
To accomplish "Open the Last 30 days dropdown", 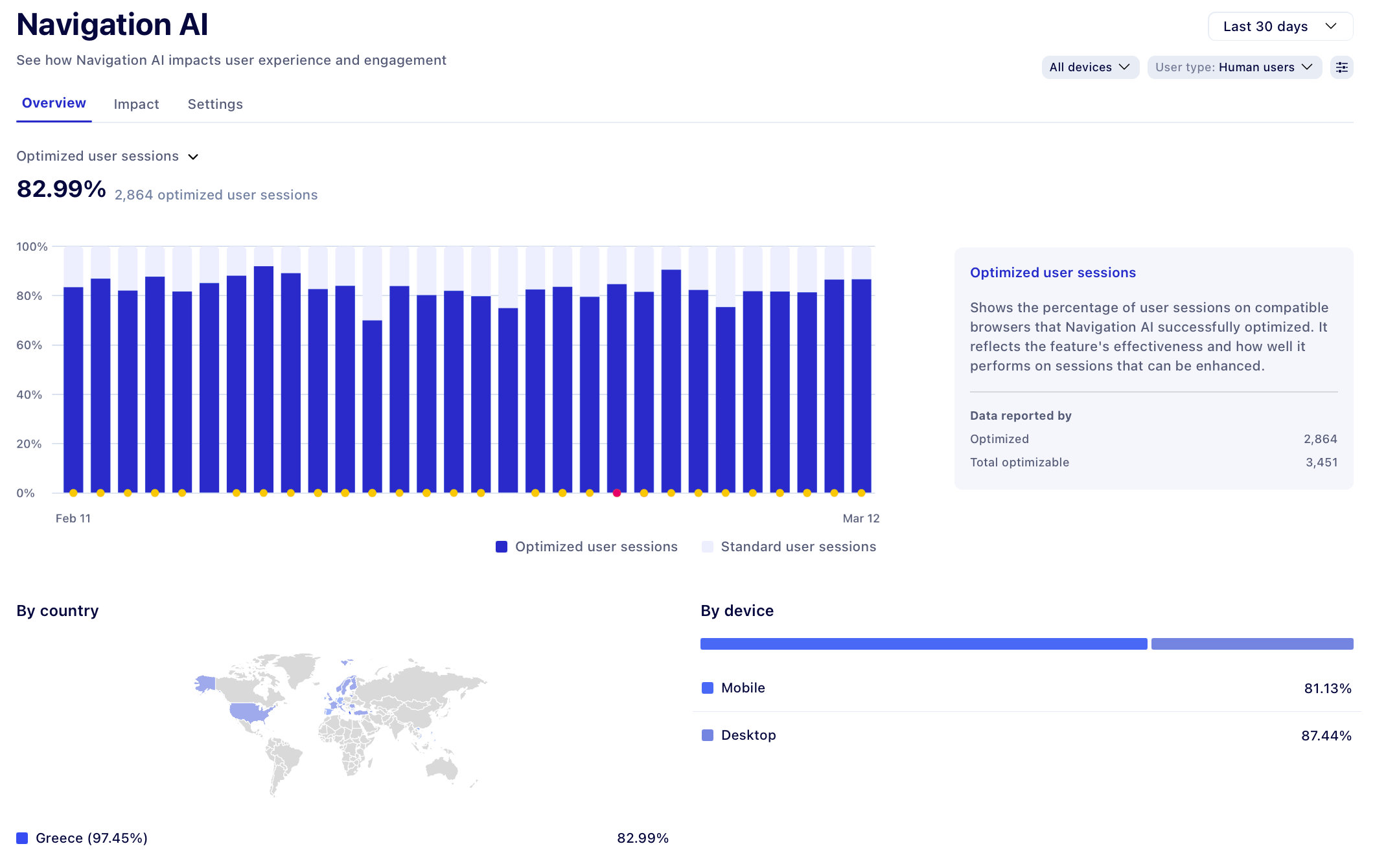I will click(x=1280, y=27).
